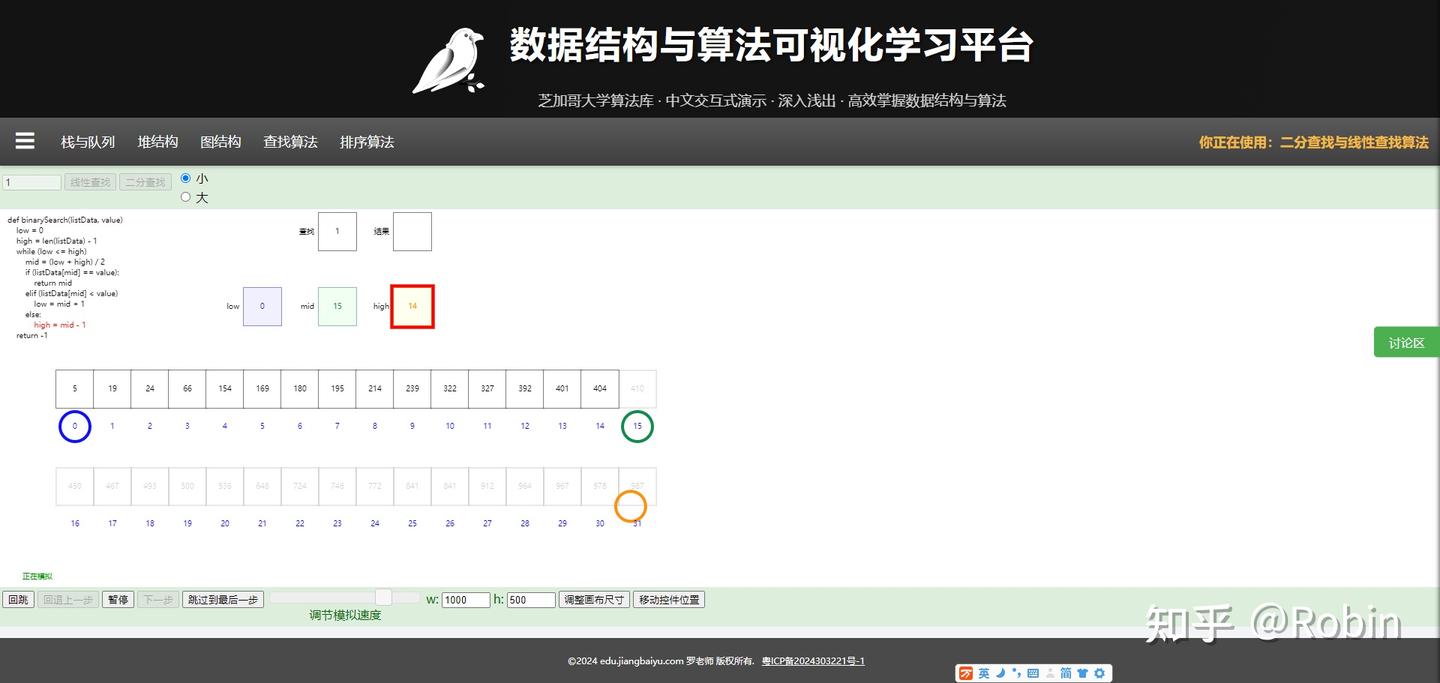Open the 讨论区 discussion panel

tap(1405, 342)
